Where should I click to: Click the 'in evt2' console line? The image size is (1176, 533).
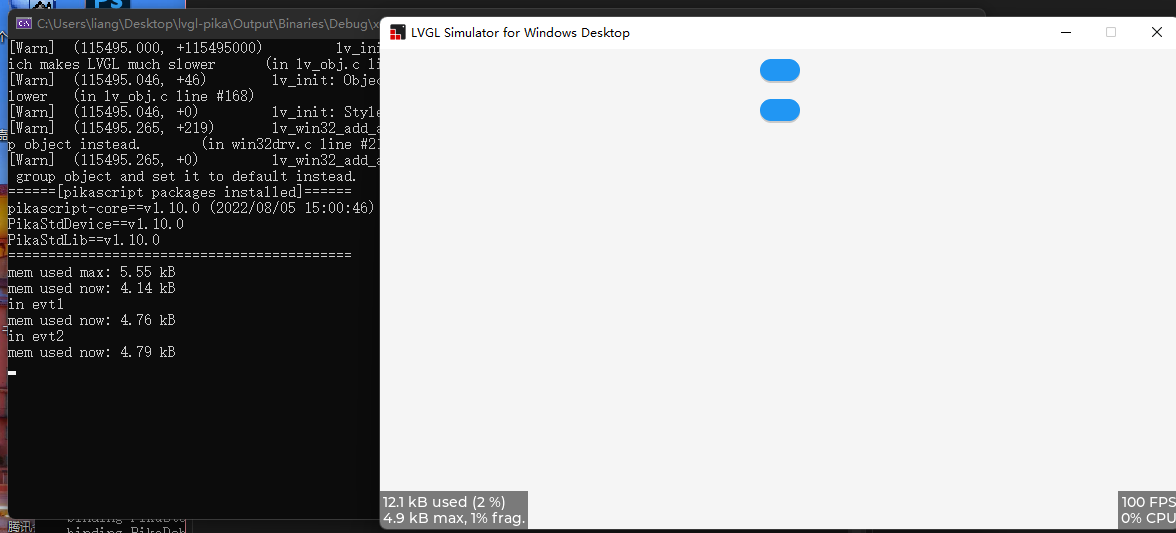36,337
